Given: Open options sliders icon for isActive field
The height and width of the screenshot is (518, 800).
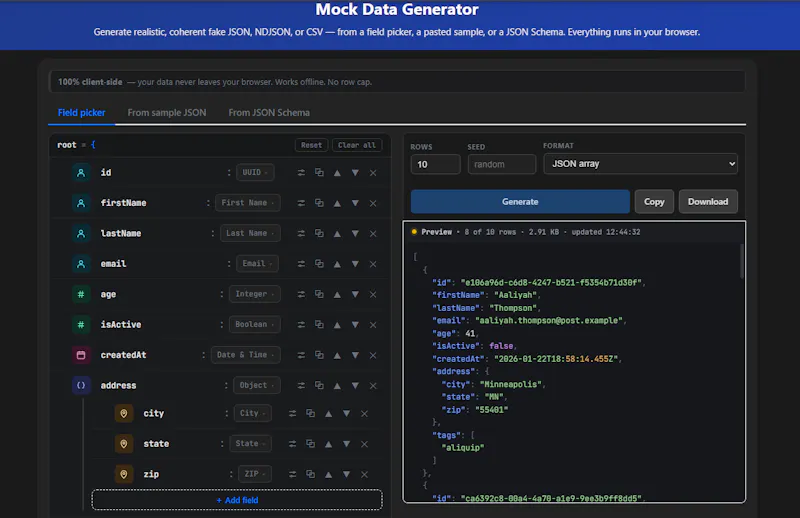Looking at the screenshot, I should 301,325.
